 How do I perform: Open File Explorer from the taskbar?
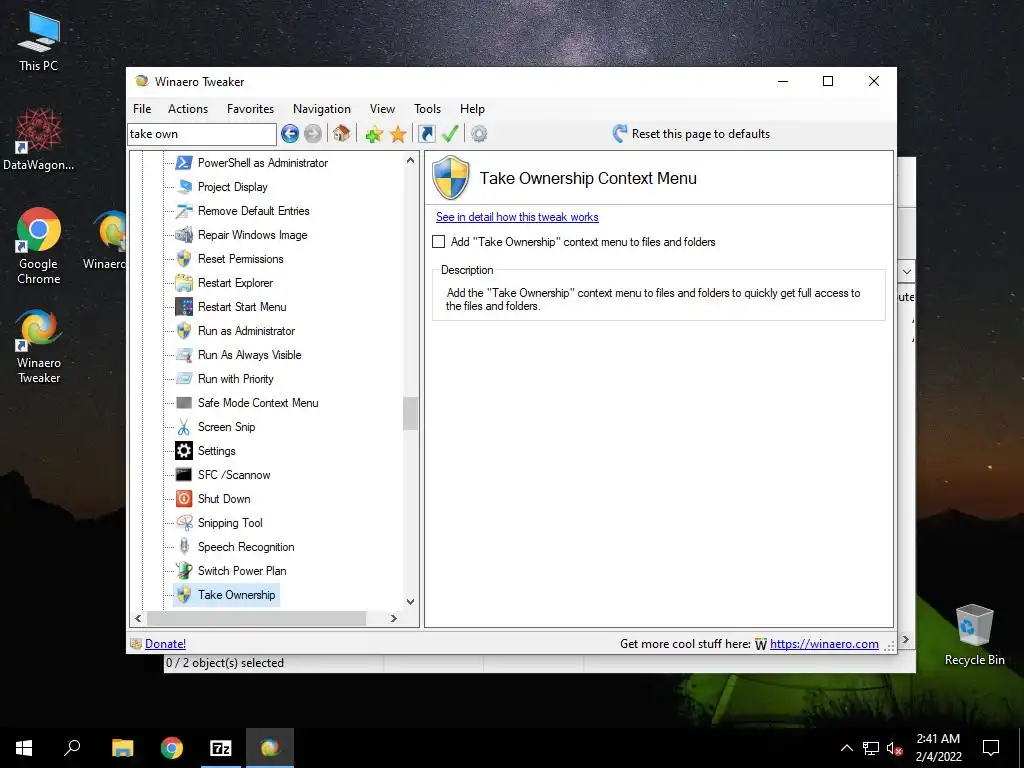(x=122, y=748)
